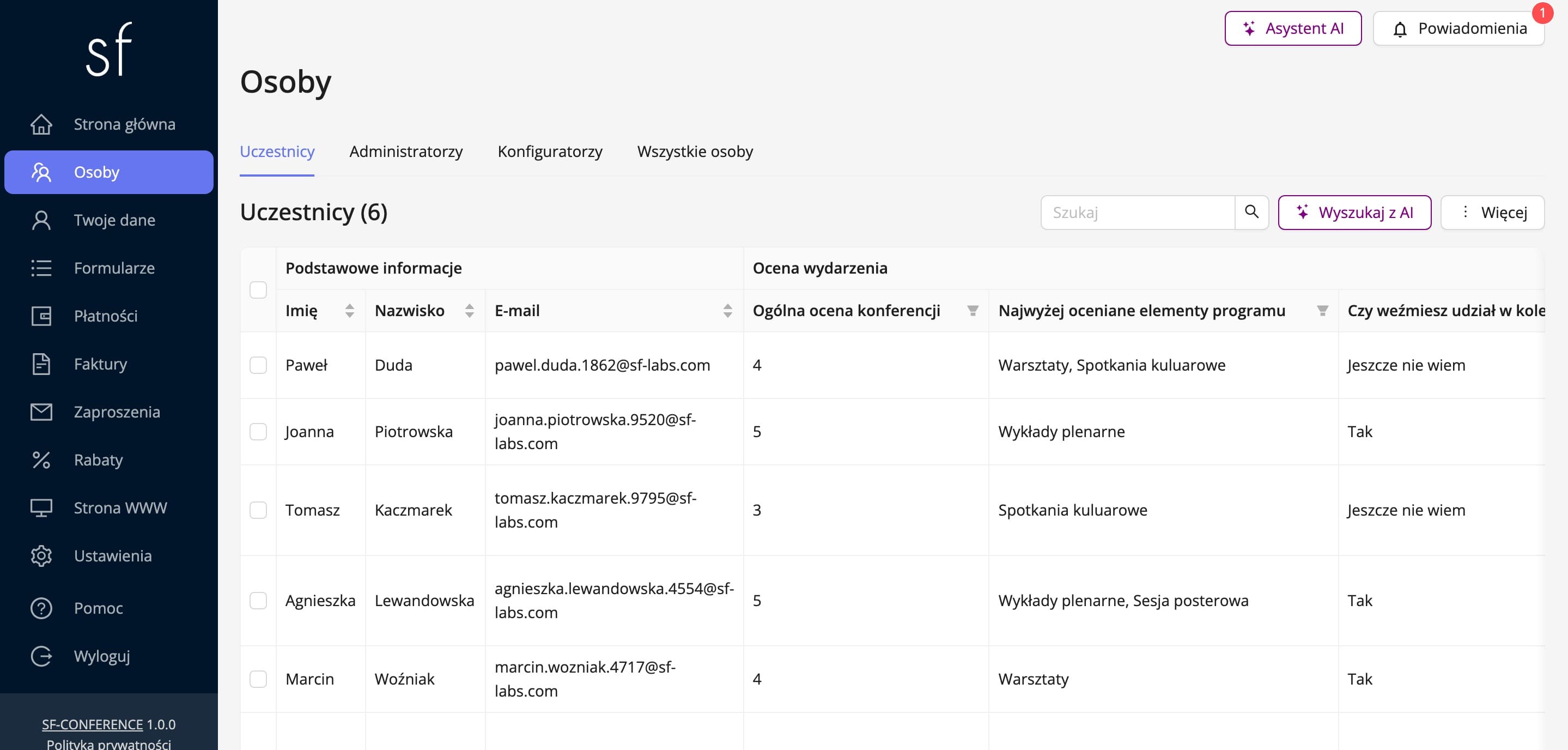Viewport: 1568px width, 750px height.
Task: Click the sparkle icon on Asystent AI
Action: [1249, 28]
